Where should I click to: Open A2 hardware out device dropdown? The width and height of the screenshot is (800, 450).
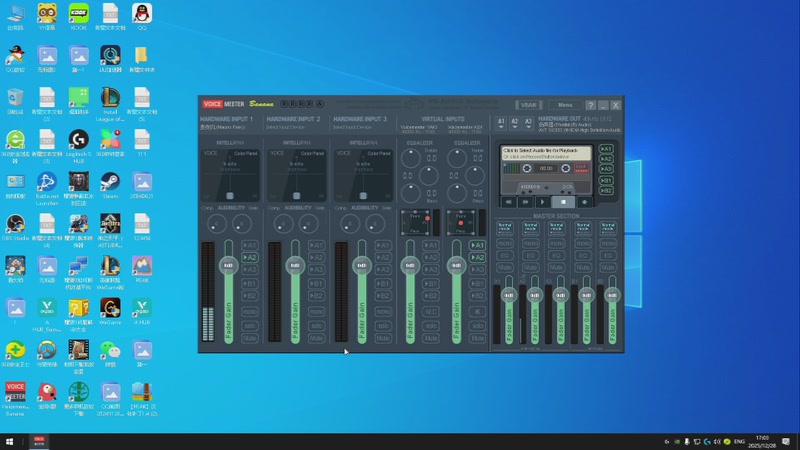[x=515, y=123]
